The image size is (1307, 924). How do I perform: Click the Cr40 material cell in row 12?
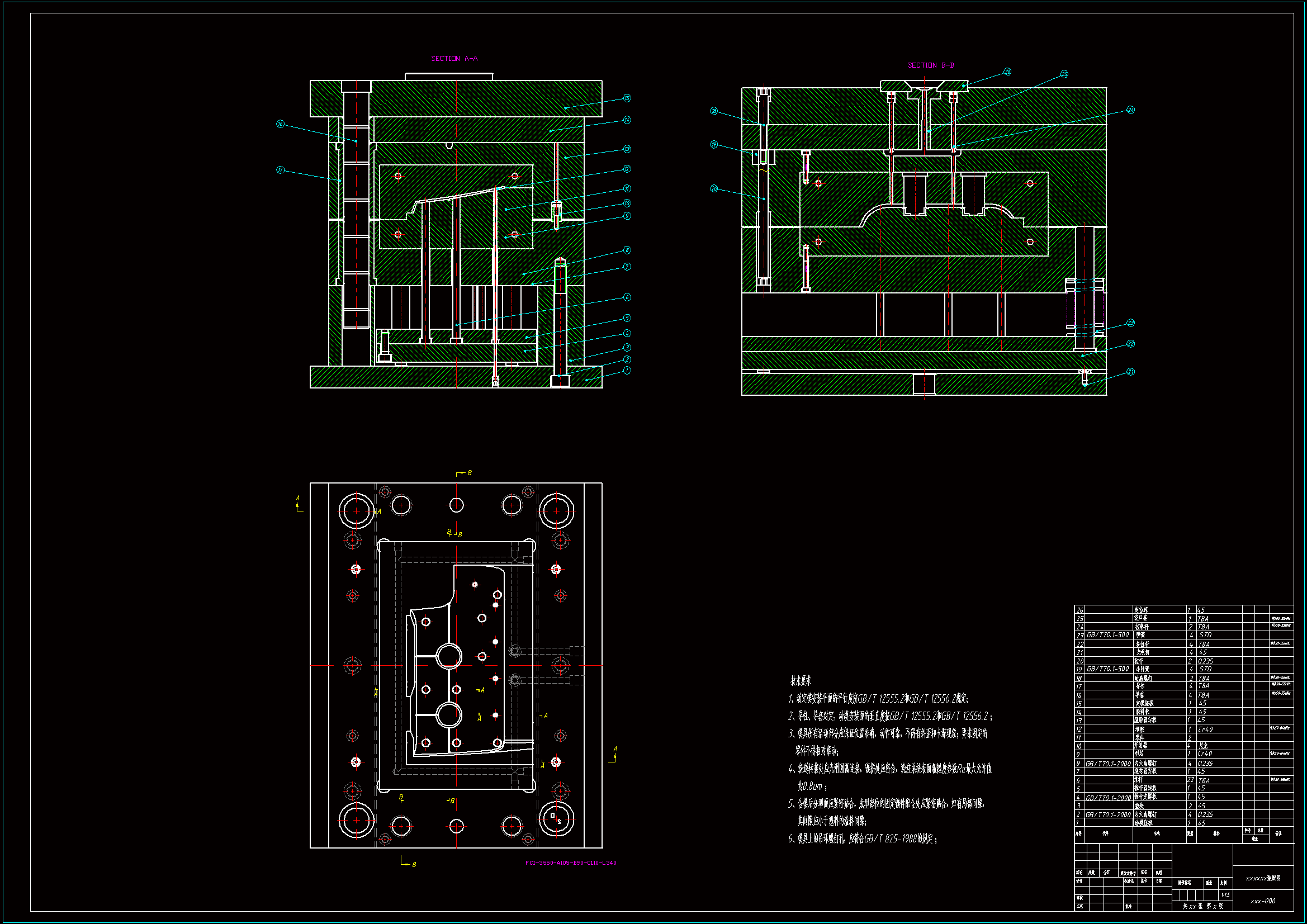coord(1205,729)
